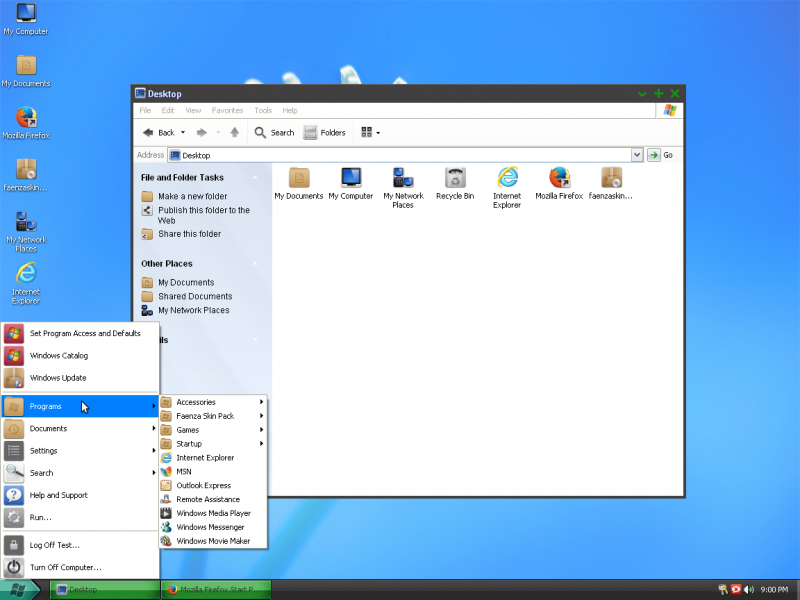The width and height of the screenshot is (800, 600).
Task: Select My Network Places in Desktop window
Action: [403, 188]
